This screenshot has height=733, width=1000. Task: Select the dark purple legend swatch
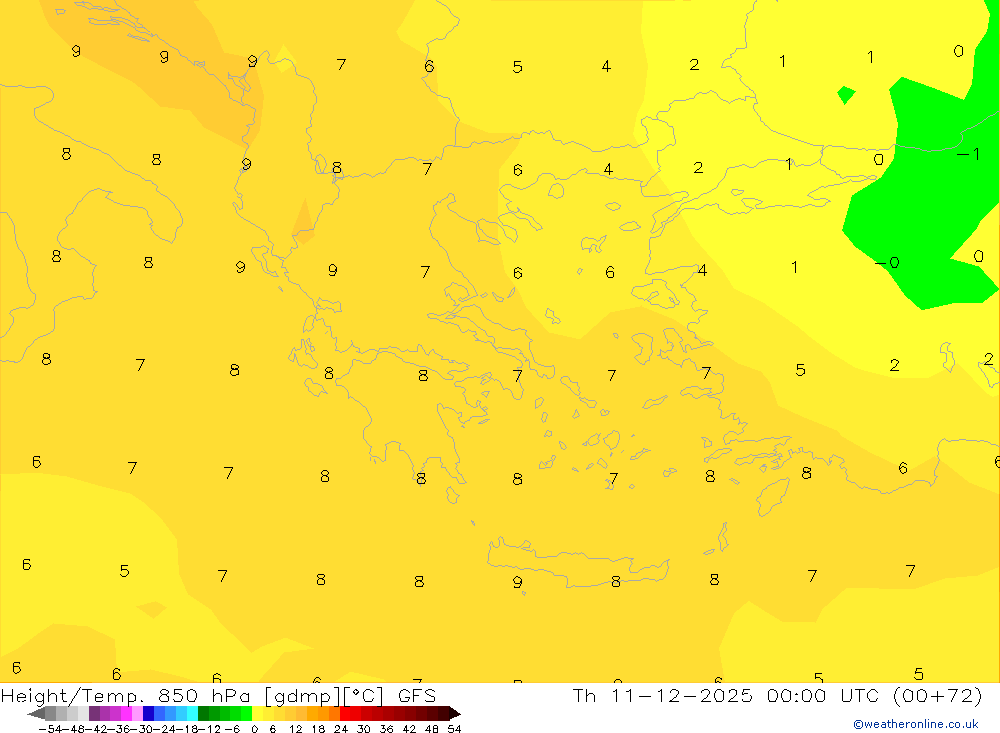(94, 713)
